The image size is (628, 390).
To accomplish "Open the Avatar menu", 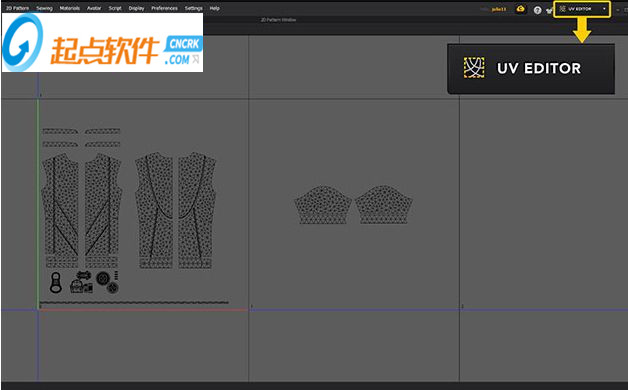I will tap(94, 8).
